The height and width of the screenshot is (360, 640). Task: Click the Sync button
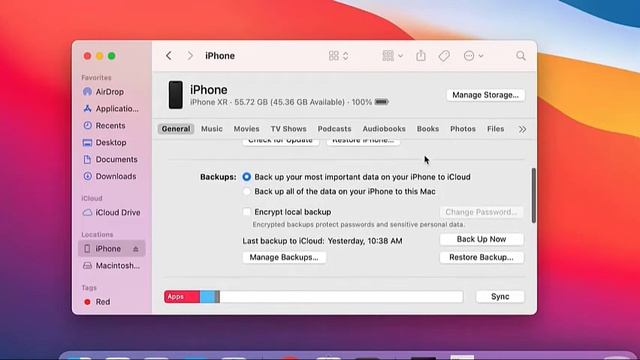500,297
